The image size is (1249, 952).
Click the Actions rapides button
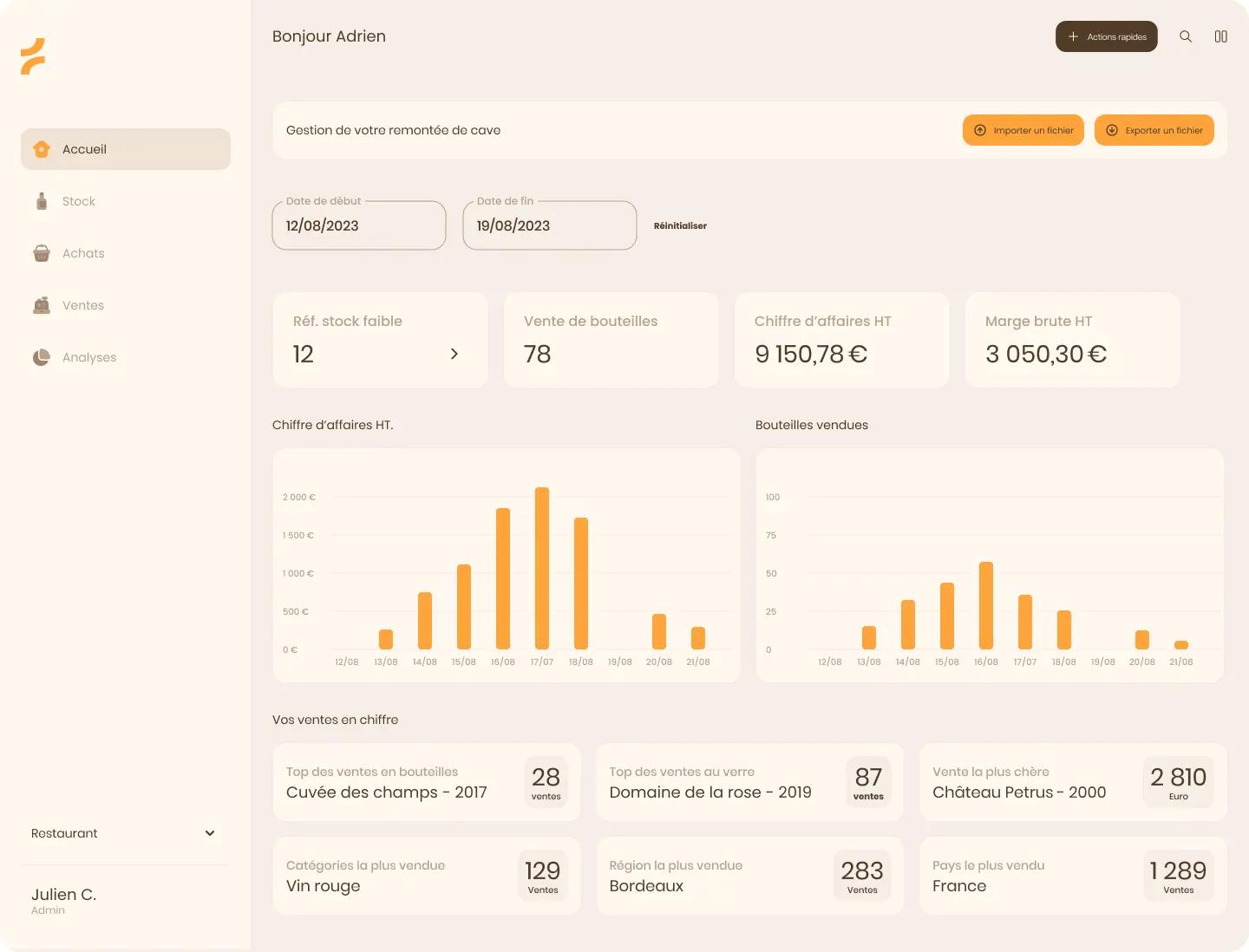coord(1107,36)
